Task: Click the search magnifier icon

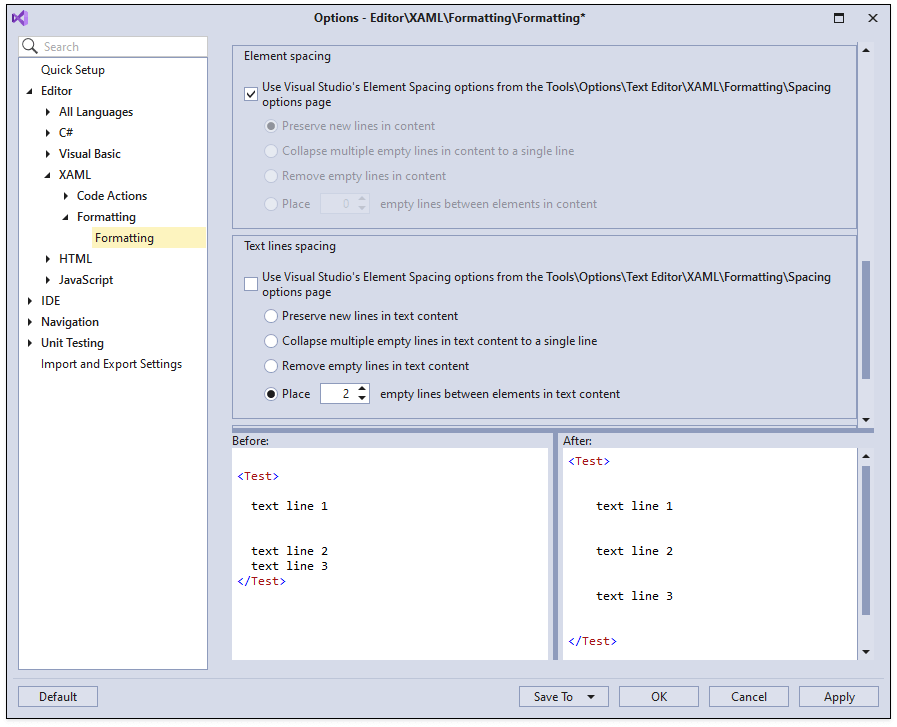Action: tap(28, 46)
